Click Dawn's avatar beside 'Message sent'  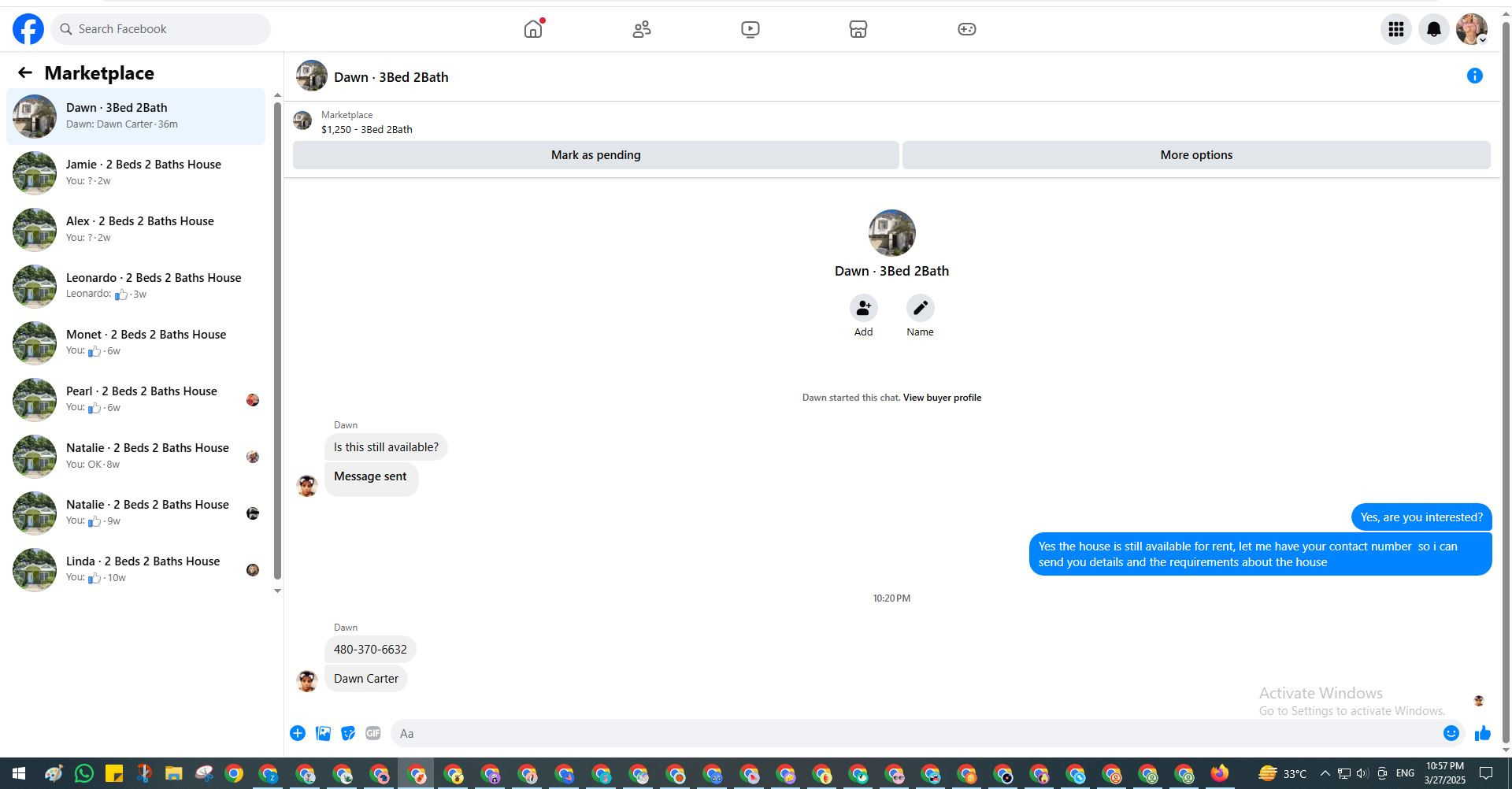coord(307,485)
